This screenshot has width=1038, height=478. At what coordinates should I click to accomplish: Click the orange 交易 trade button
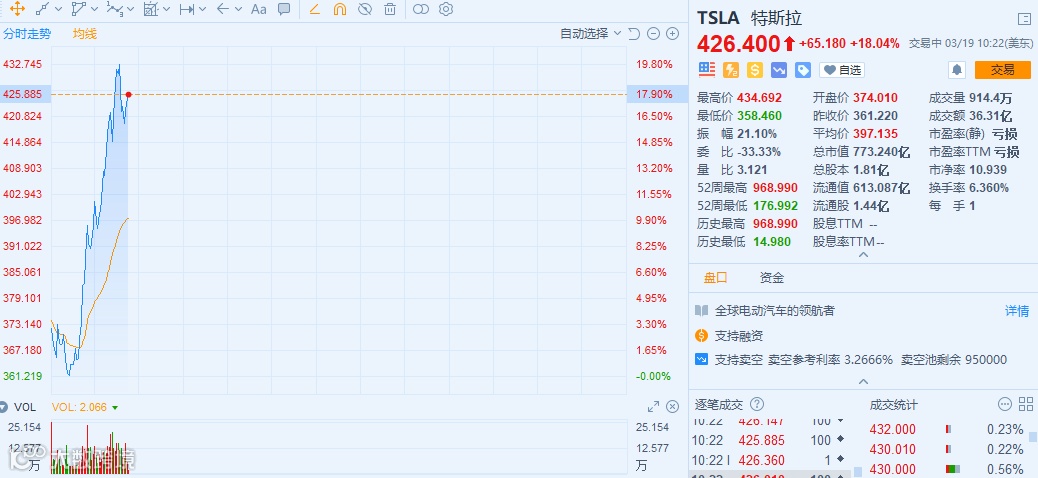coord(1003,70)
